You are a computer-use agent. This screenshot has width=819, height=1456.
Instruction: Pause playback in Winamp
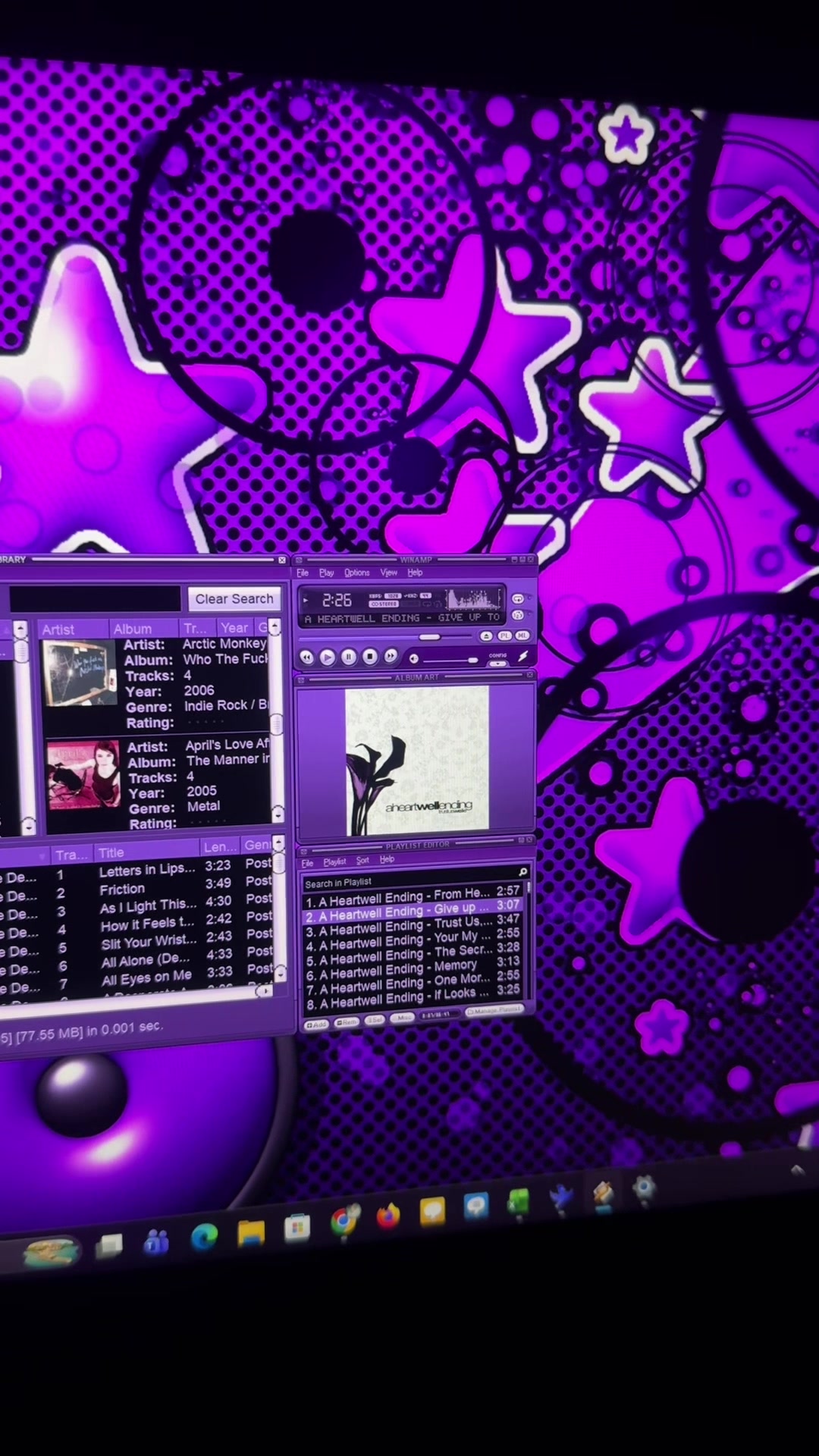tap(349, 657)
